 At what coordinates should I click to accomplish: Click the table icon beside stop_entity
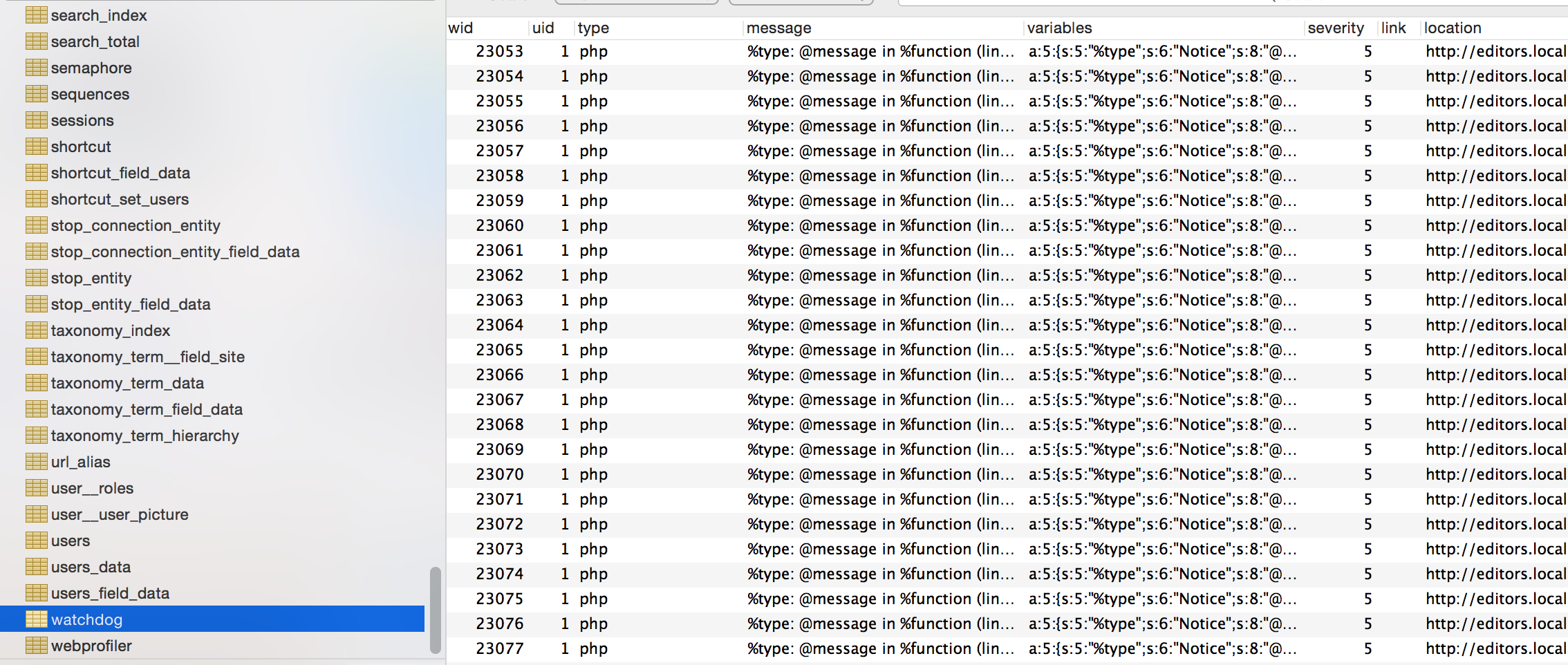point(37,277)
